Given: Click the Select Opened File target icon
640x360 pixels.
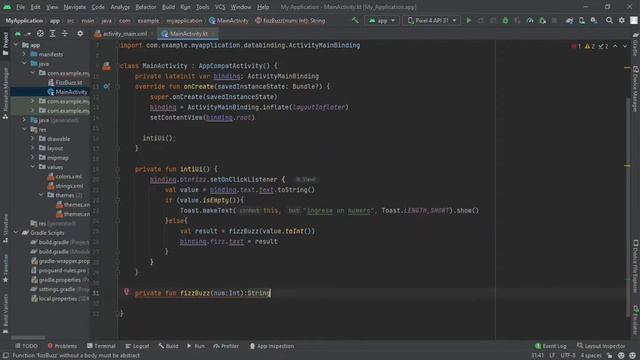Looking at the screenshot, I should pos(40,33).
